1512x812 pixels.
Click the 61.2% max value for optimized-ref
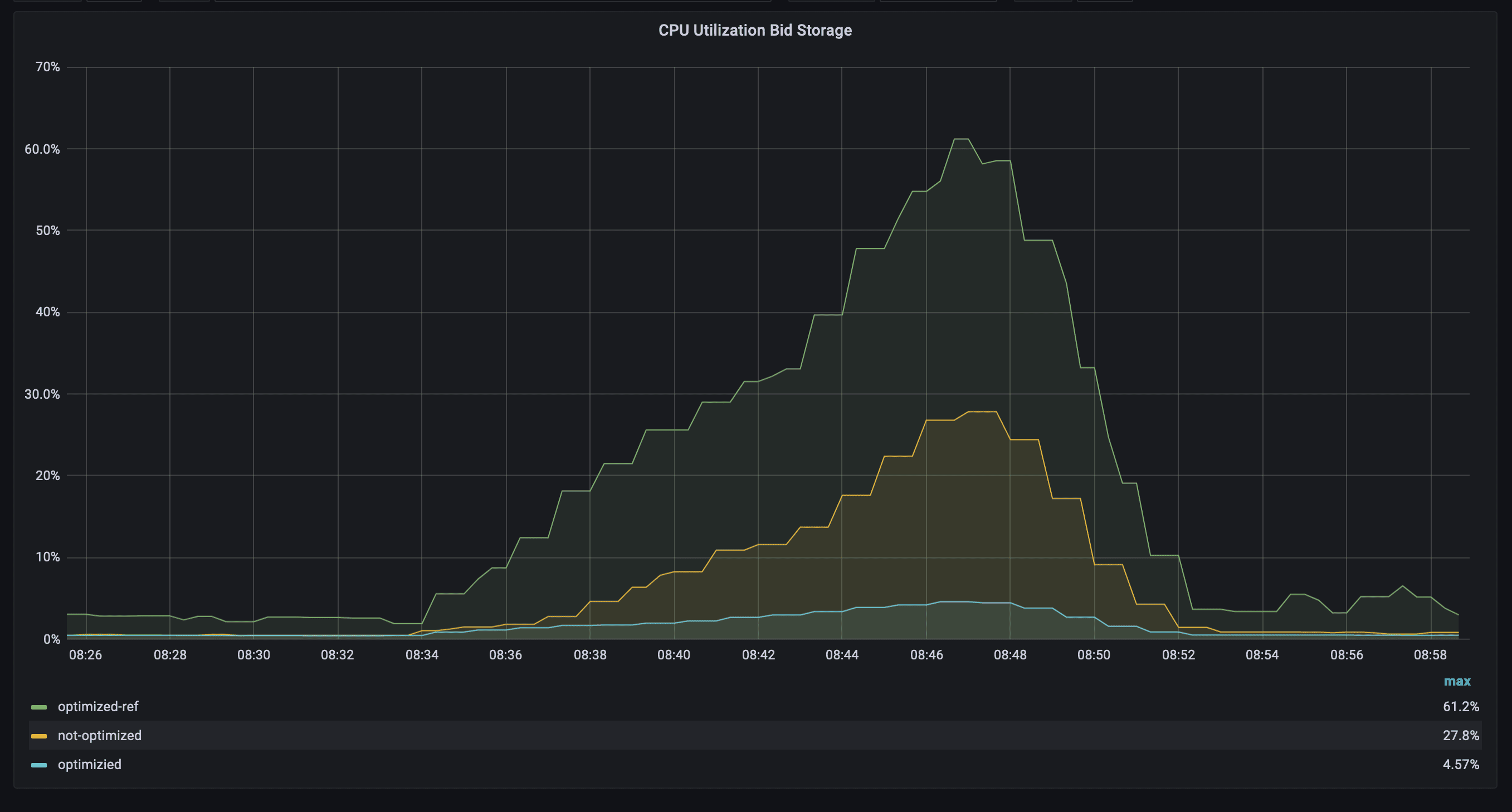(1460, 706)
